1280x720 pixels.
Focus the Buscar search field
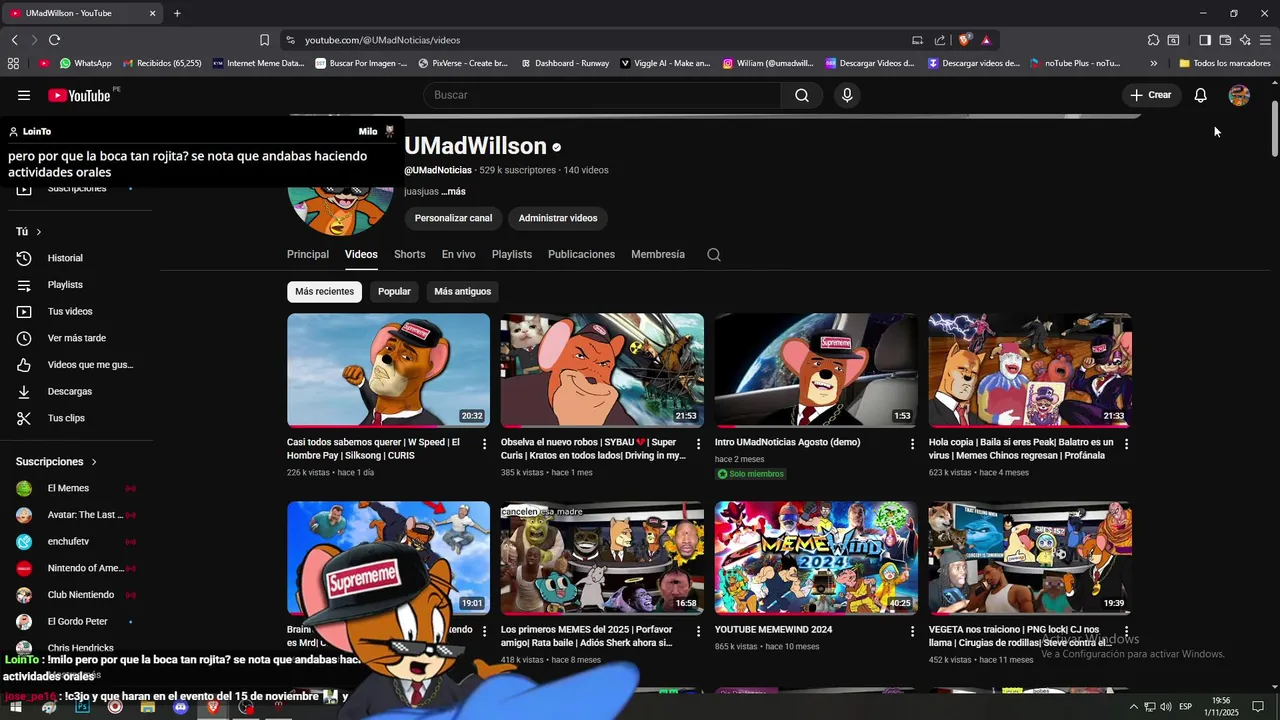click(x=602, y=95)
